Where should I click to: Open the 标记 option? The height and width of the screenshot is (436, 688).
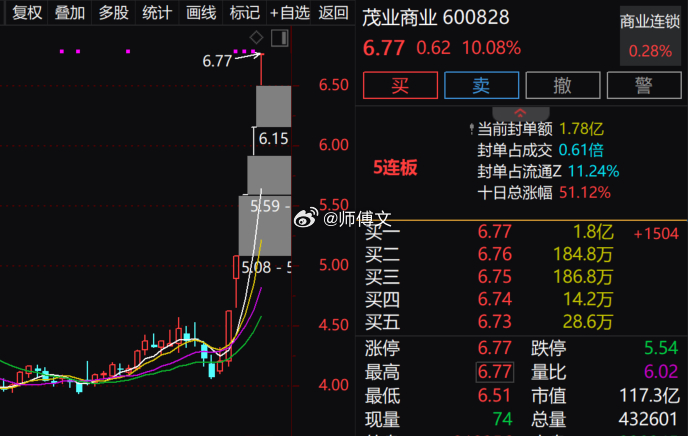[244, 13]
